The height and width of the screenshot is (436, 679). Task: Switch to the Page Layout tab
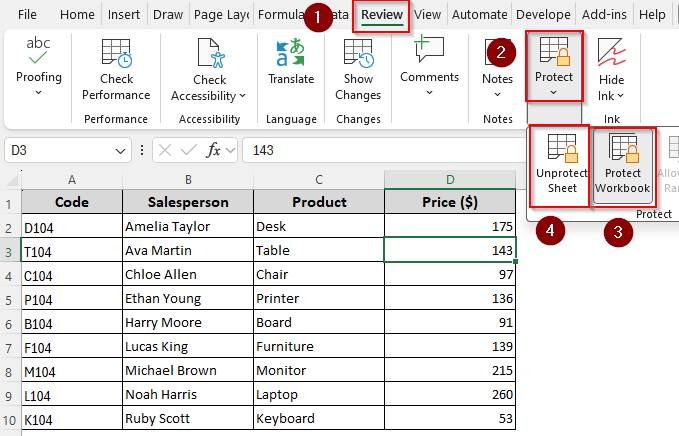pyautogui.click(x=222, y=15)
